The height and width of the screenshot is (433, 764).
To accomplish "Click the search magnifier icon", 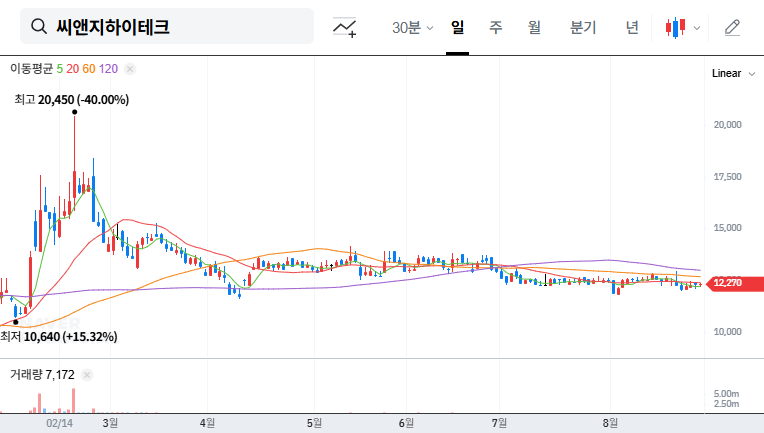I will pos(38,26).
